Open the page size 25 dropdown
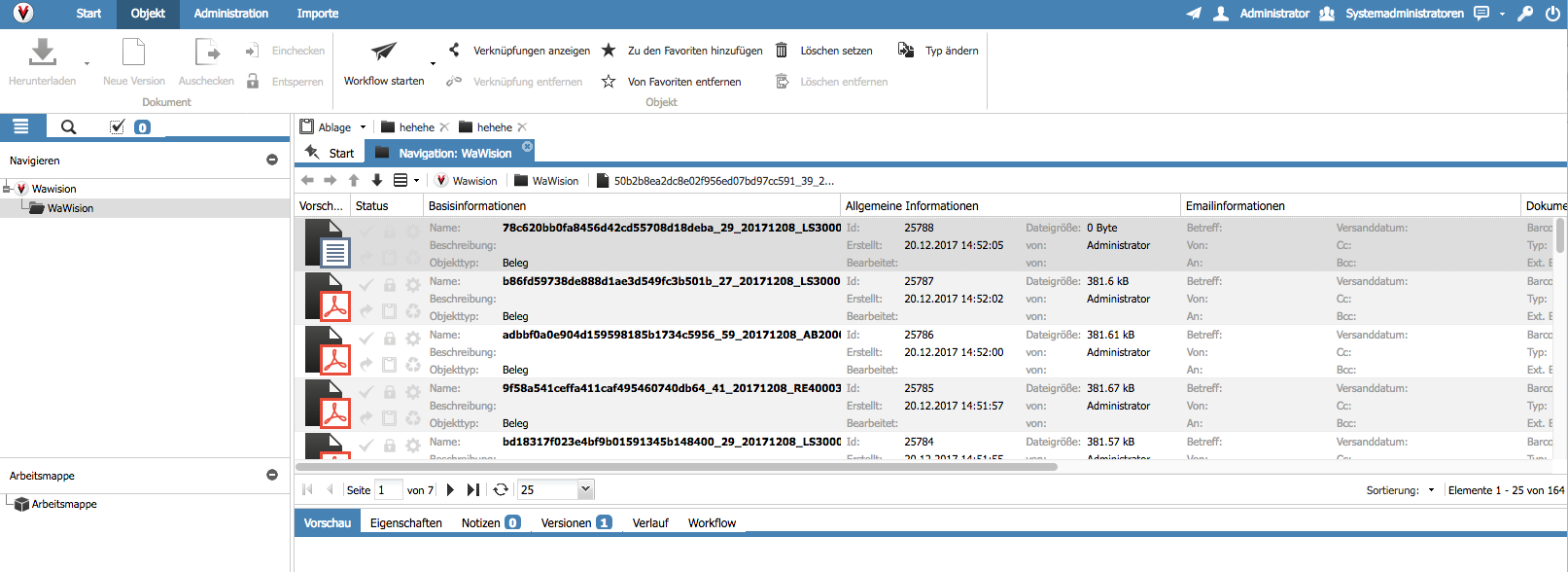Viewport: 1568px width, 572px height. 585,490
